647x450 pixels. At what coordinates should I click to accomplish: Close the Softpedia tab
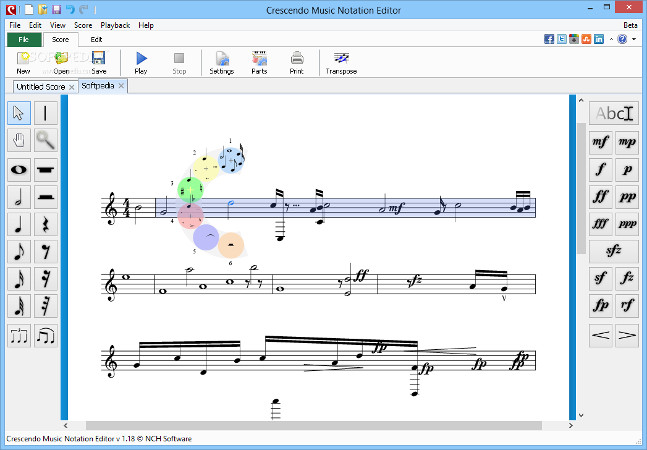click(x=121, y=86)
